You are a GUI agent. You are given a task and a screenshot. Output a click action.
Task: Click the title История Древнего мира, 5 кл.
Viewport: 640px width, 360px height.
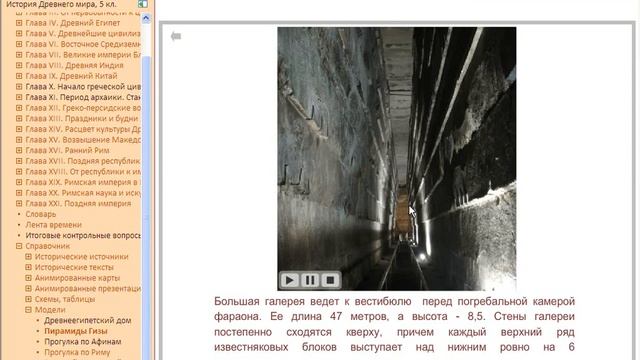tap(61, 4)
